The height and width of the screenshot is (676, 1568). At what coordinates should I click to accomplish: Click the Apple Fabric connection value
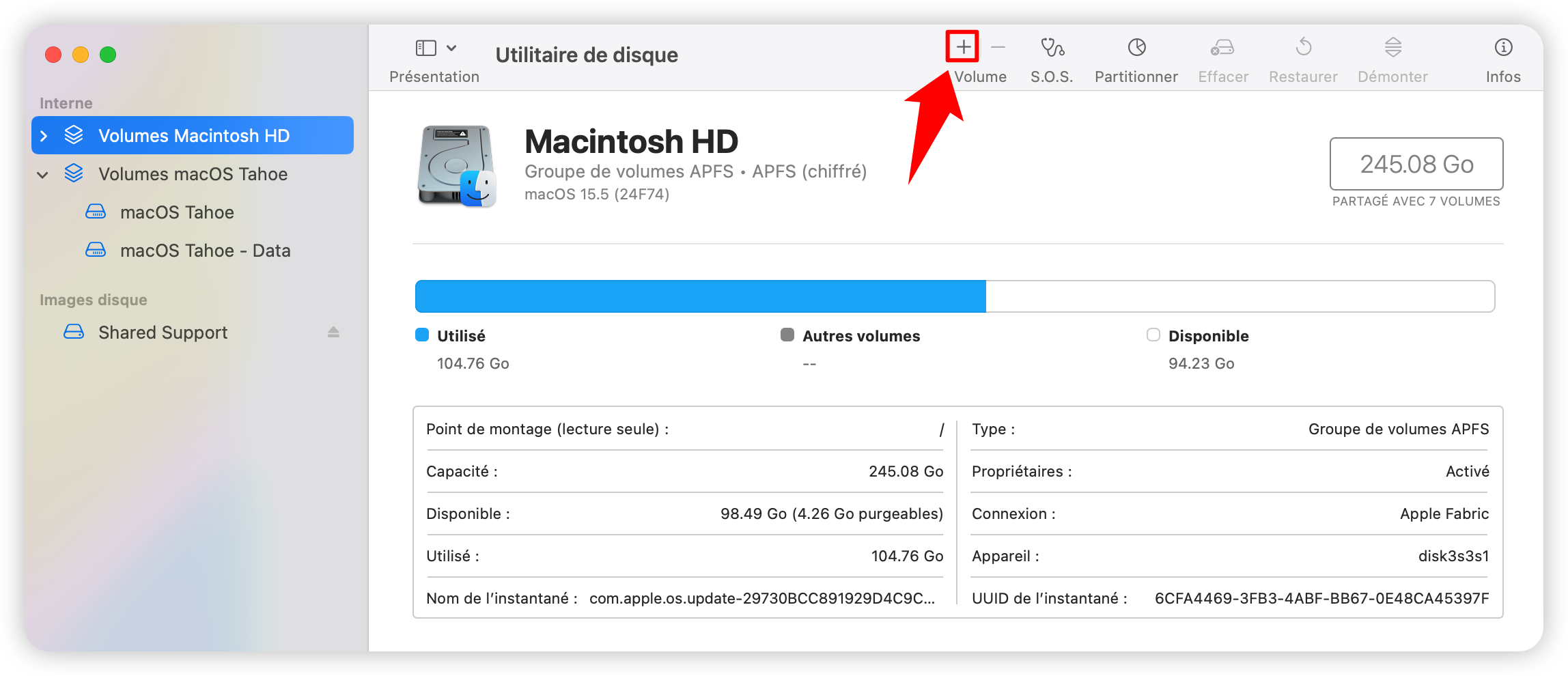[x=1444, y=514]
